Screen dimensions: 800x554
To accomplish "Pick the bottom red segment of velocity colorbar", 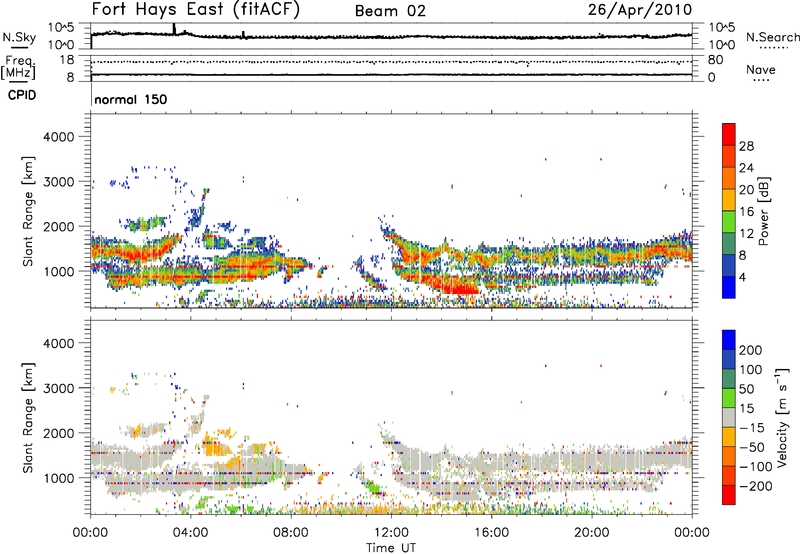I will pyautogui.click(x=729, y=495).
